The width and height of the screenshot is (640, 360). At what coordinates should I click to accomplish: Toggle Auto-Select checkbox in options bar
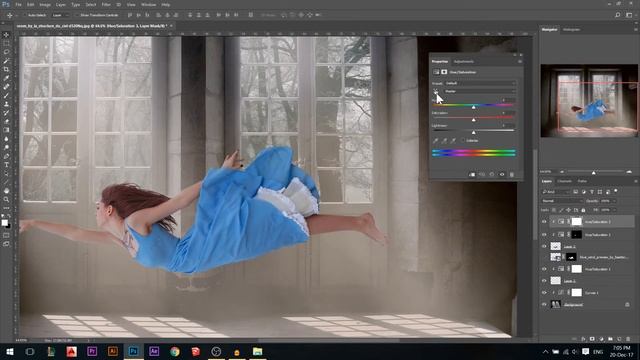(25, 15)
